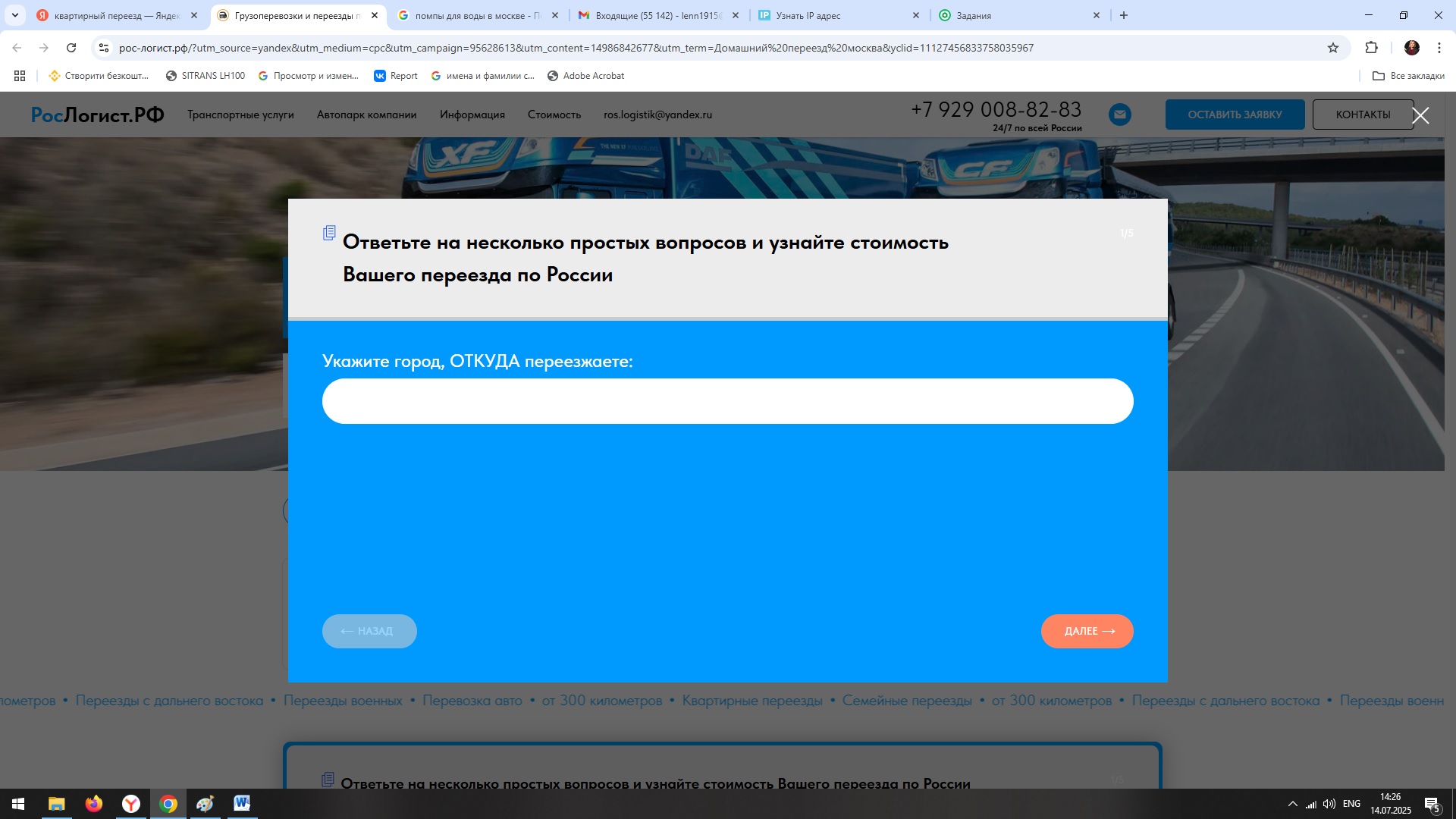1456x819 pixels.
Task: Open the Информация menu
Action: [x=472, y=115]
